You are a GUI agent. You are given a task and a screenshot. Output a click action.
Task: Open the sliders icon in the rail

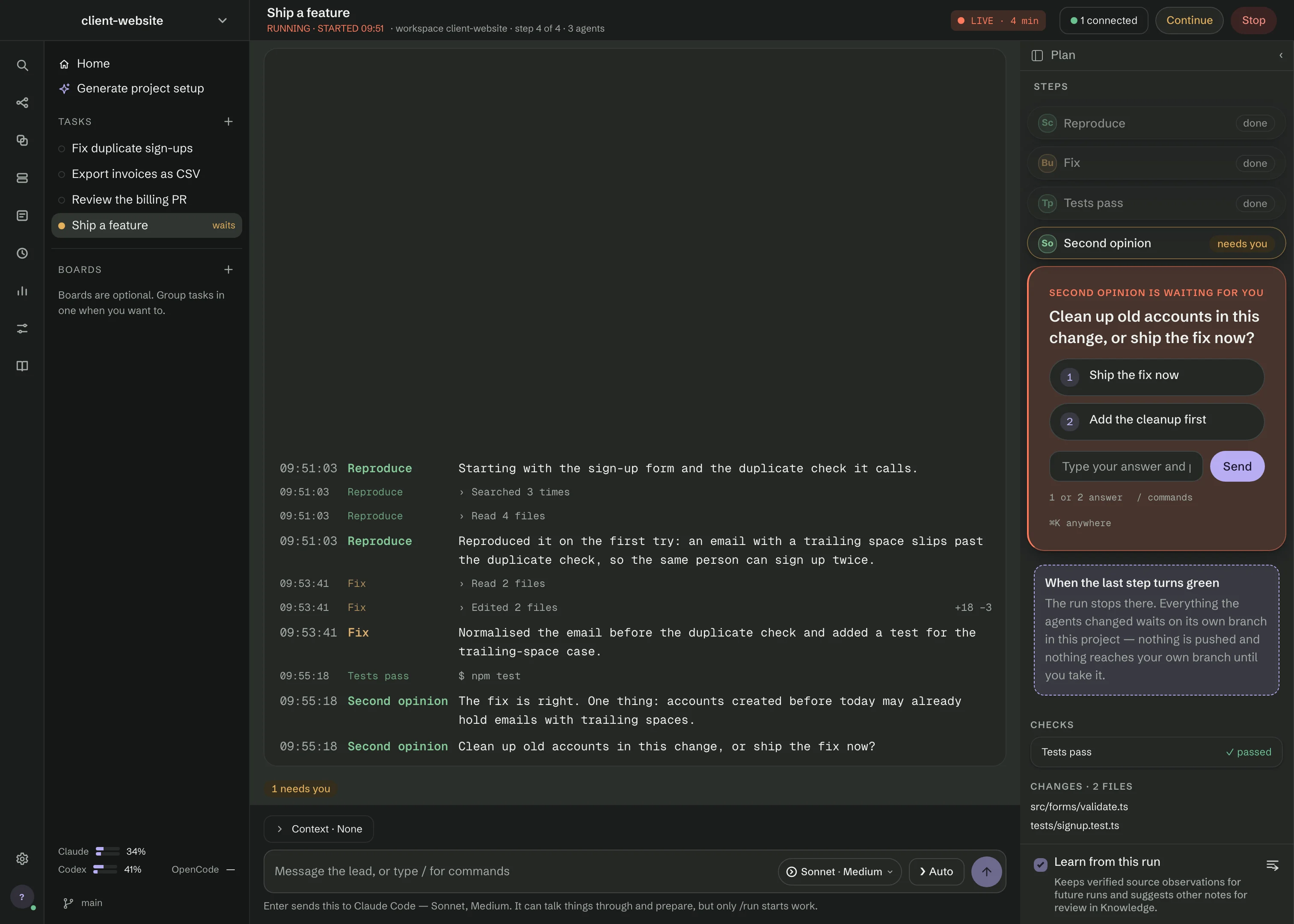[x=22, y=328]
